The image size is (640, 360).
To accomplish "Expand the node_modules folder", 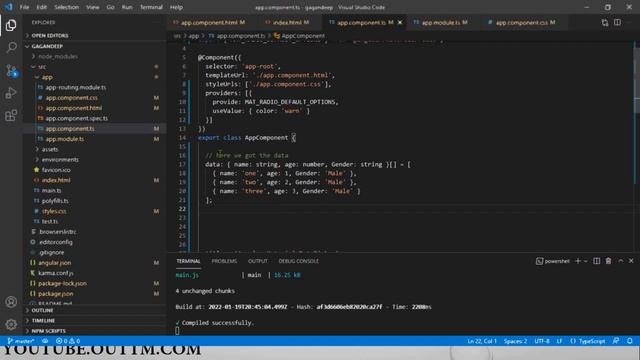I will [x=58, y=56].
